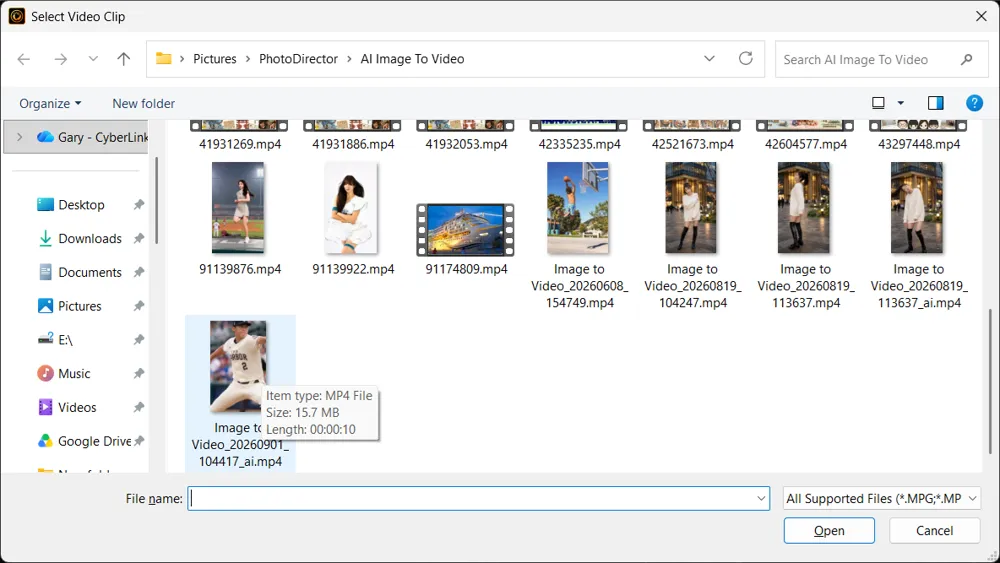Open the E:\ drive in the sidebar
The height and width of the screenshot is (563, 1000).
pyautogui.click(x=65, y=340)
